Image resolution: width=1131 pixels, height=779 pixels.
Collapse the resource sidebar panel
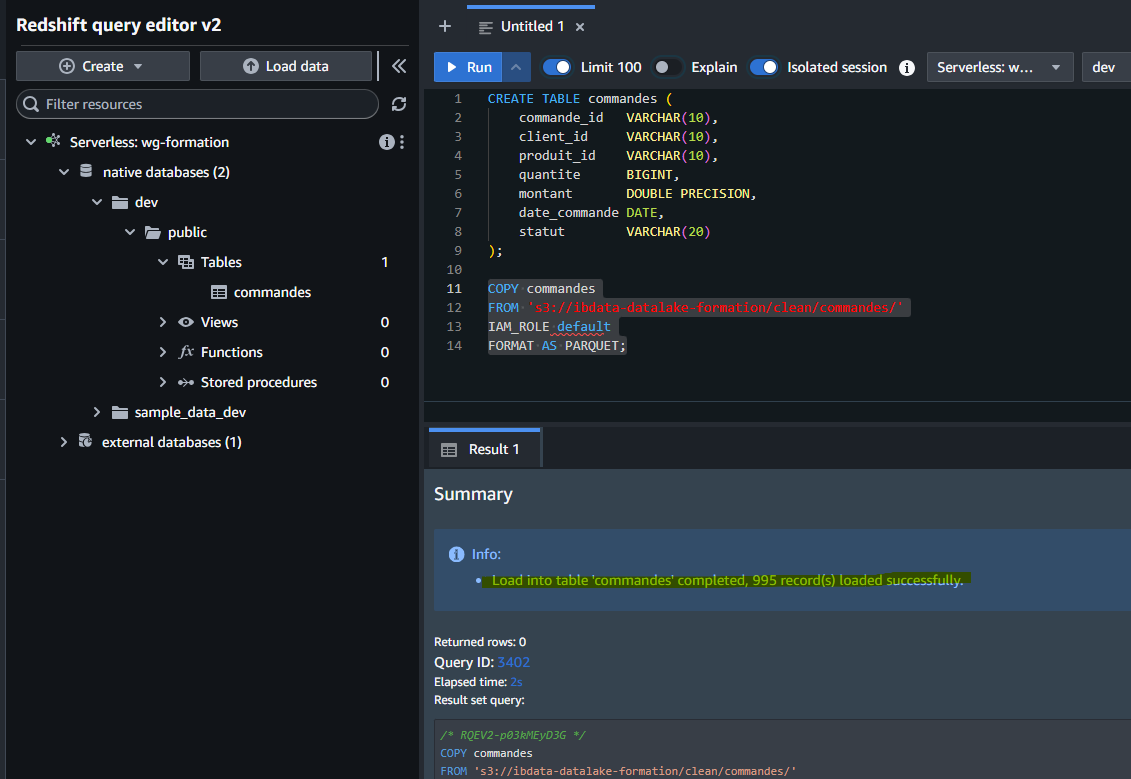399,66
